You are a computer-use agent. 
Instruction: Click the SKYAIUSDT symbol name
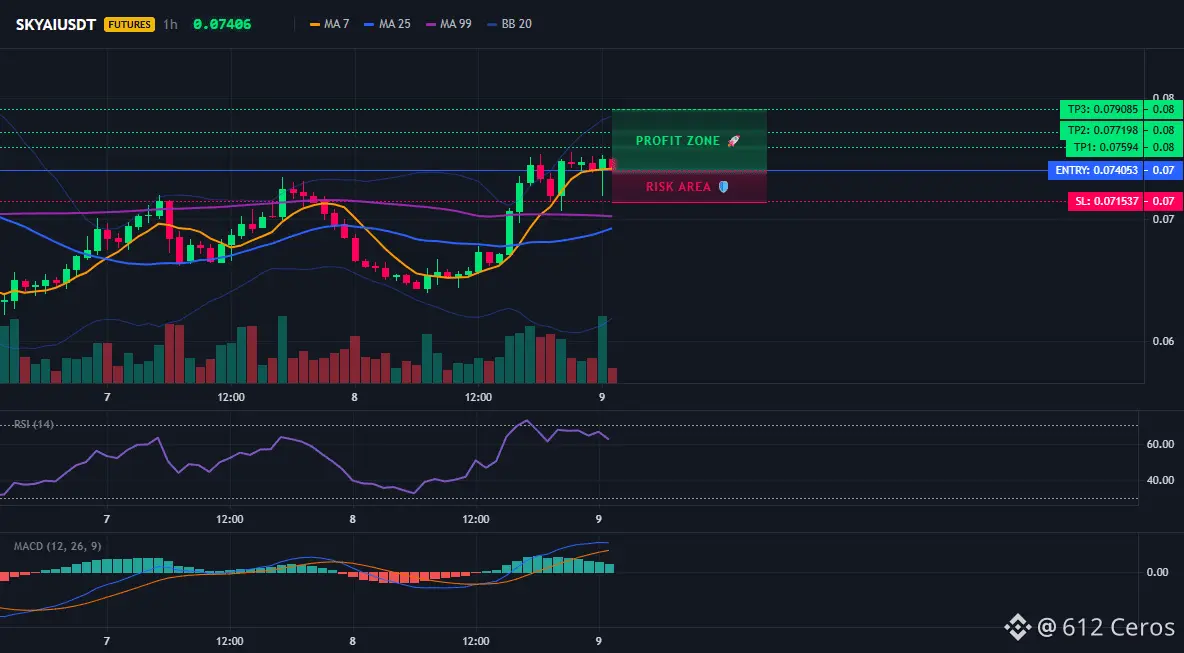(56, 24)
